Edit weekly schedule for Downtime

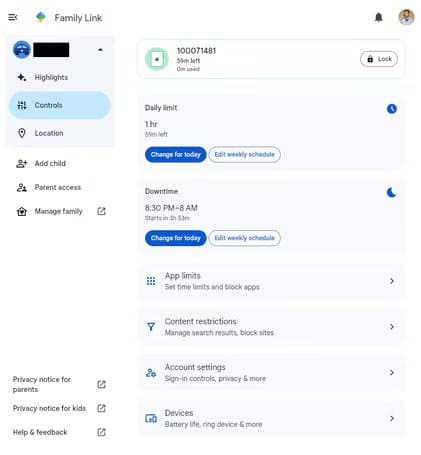point(244,238)
